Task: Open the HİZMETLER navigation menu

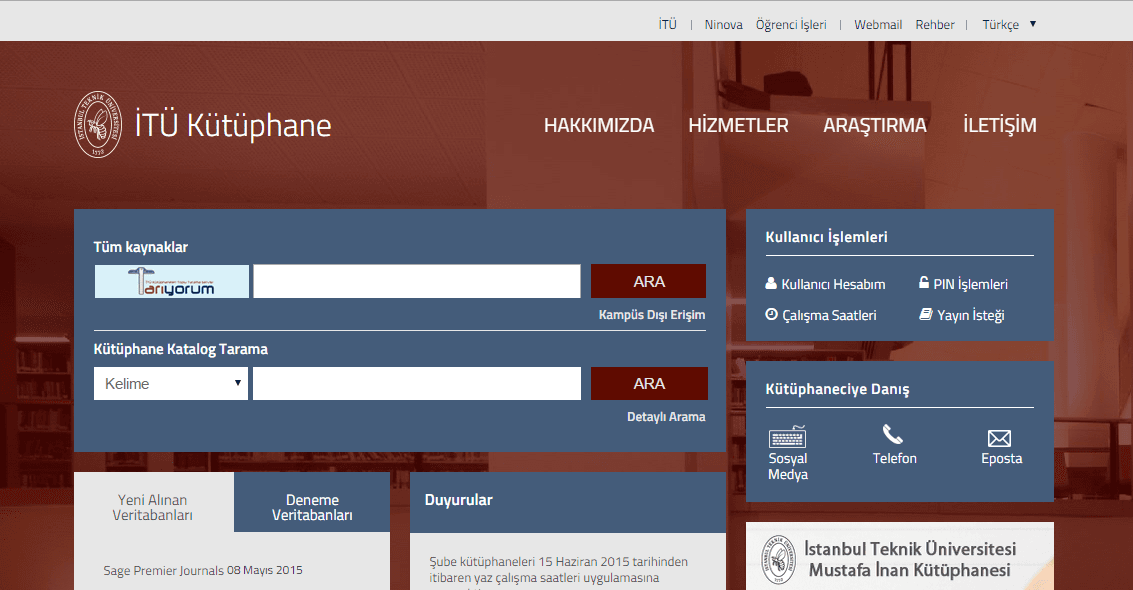Action: coord(738,126)
